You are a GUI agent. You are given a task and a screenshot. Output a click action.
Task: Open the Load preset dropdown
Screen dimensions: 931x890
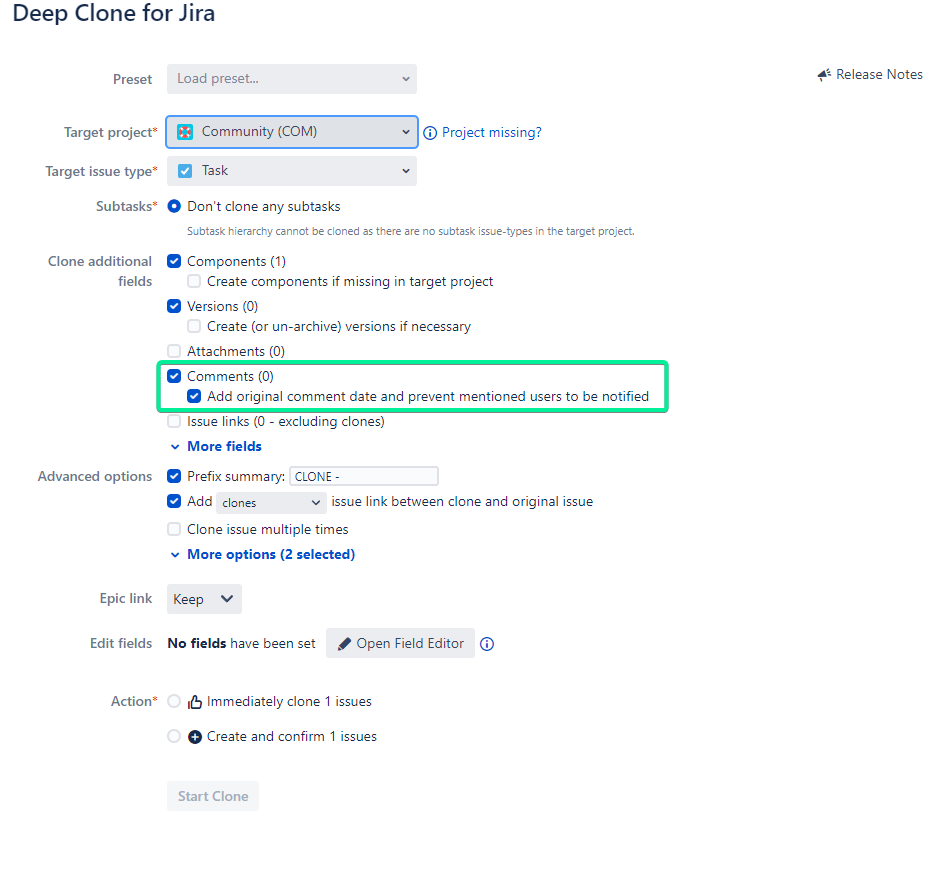[x=292, y=79]
